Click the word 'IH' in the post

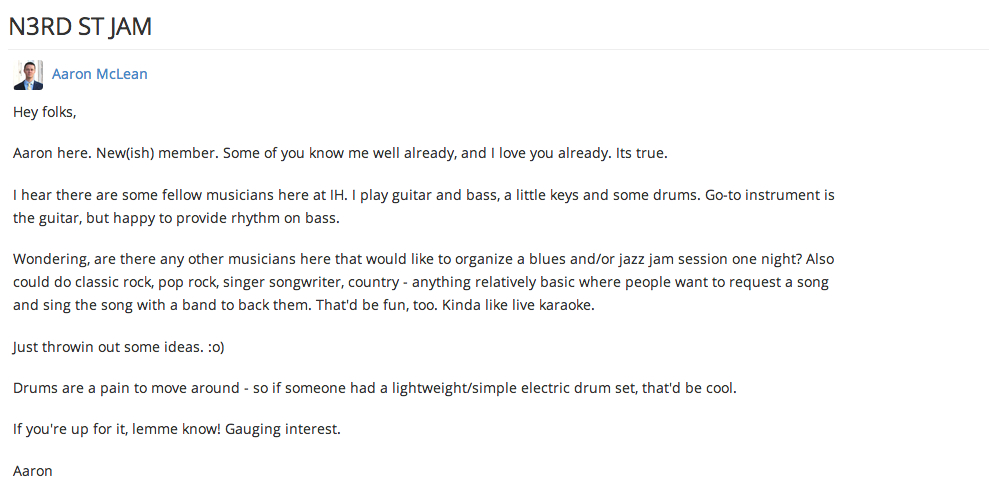(338, 195)
